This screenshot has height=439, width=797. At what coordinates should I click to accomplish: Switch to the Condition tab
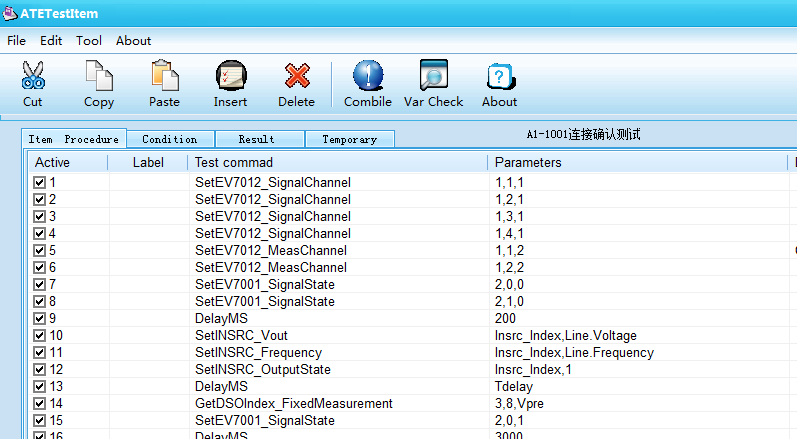[169, 139]
